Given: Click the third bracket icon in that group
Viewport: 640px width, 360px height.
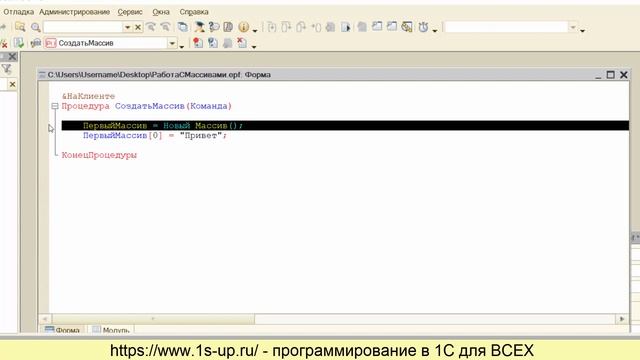Looking at the screenshot, I should pos(301,27).
